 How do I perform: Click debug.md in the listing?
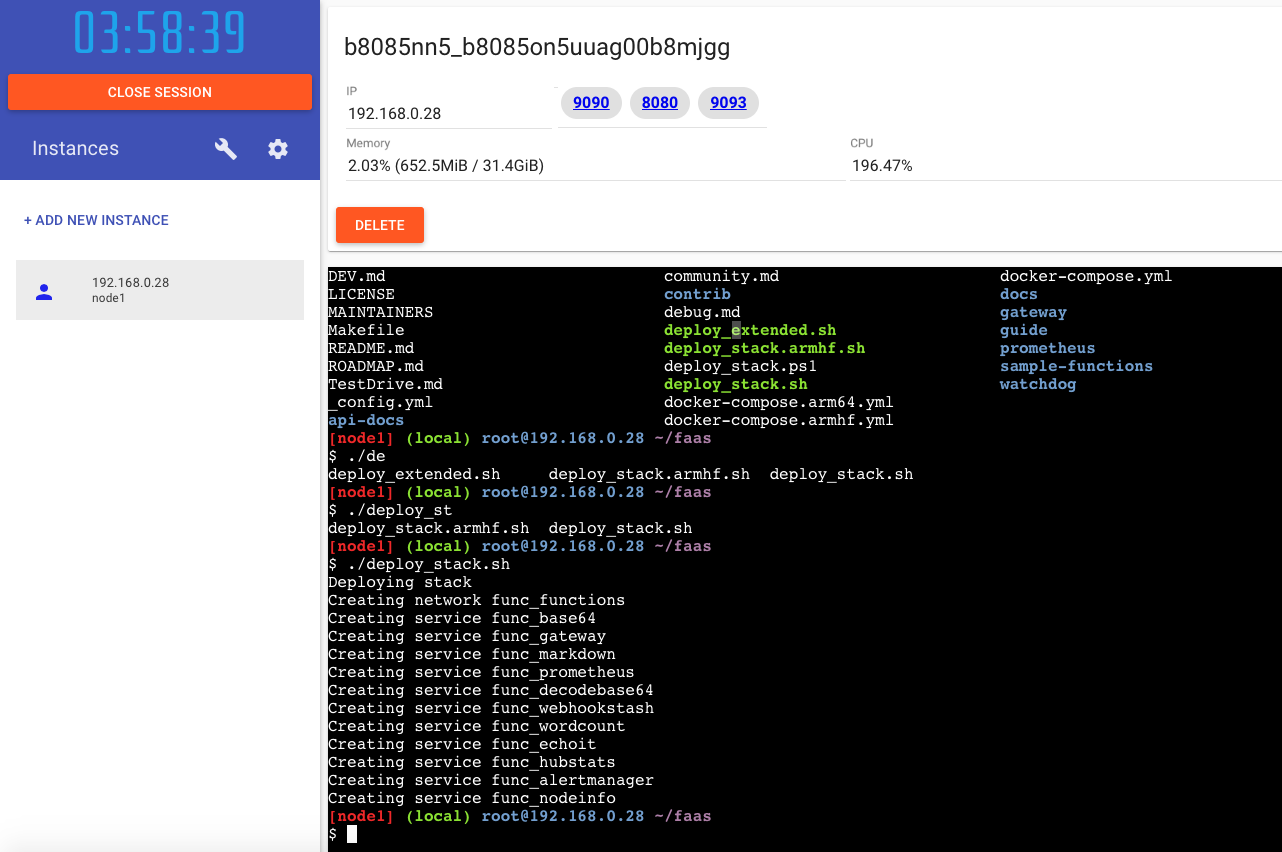click(x=702, y=312)
